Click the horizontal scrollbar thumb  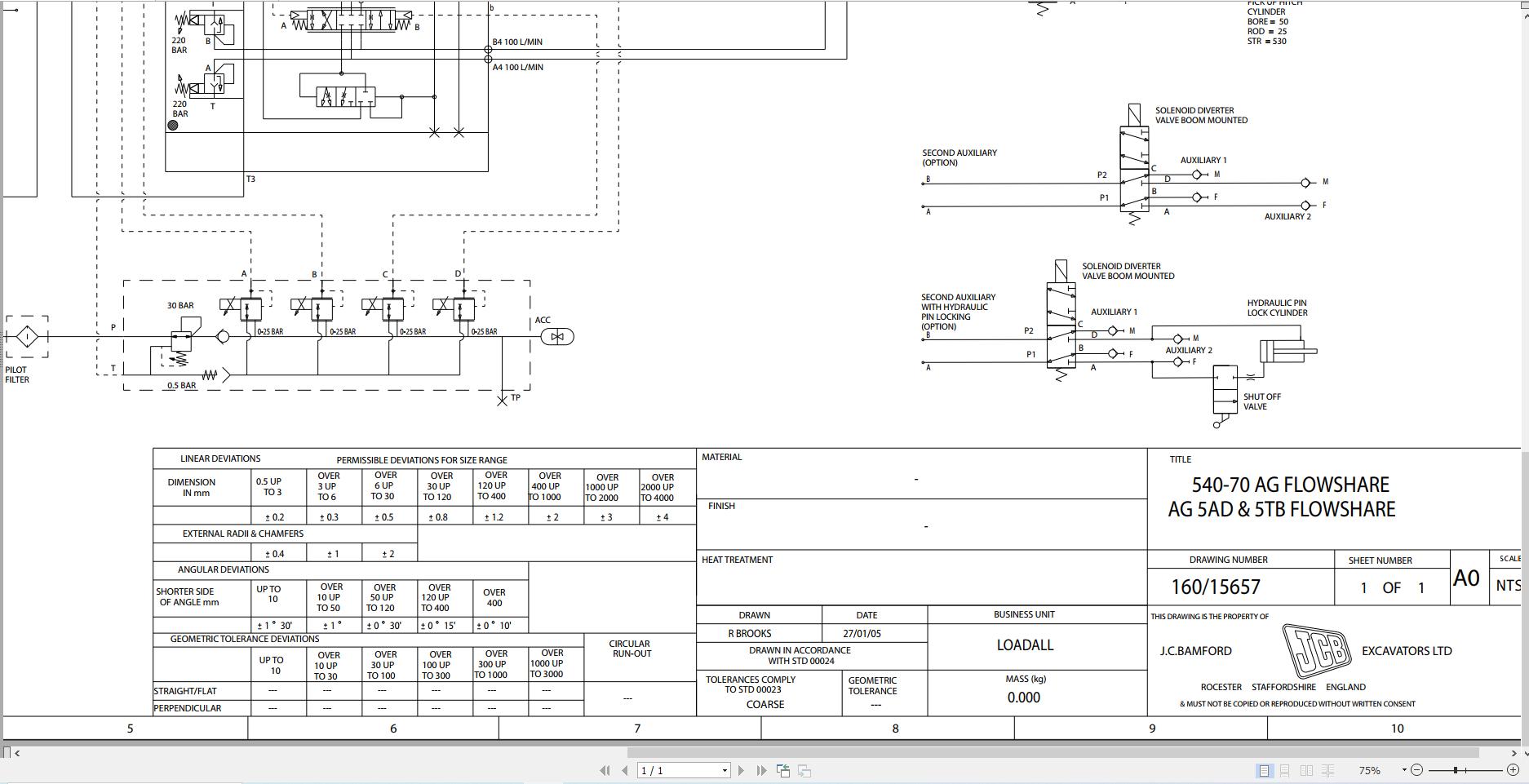1053,753
